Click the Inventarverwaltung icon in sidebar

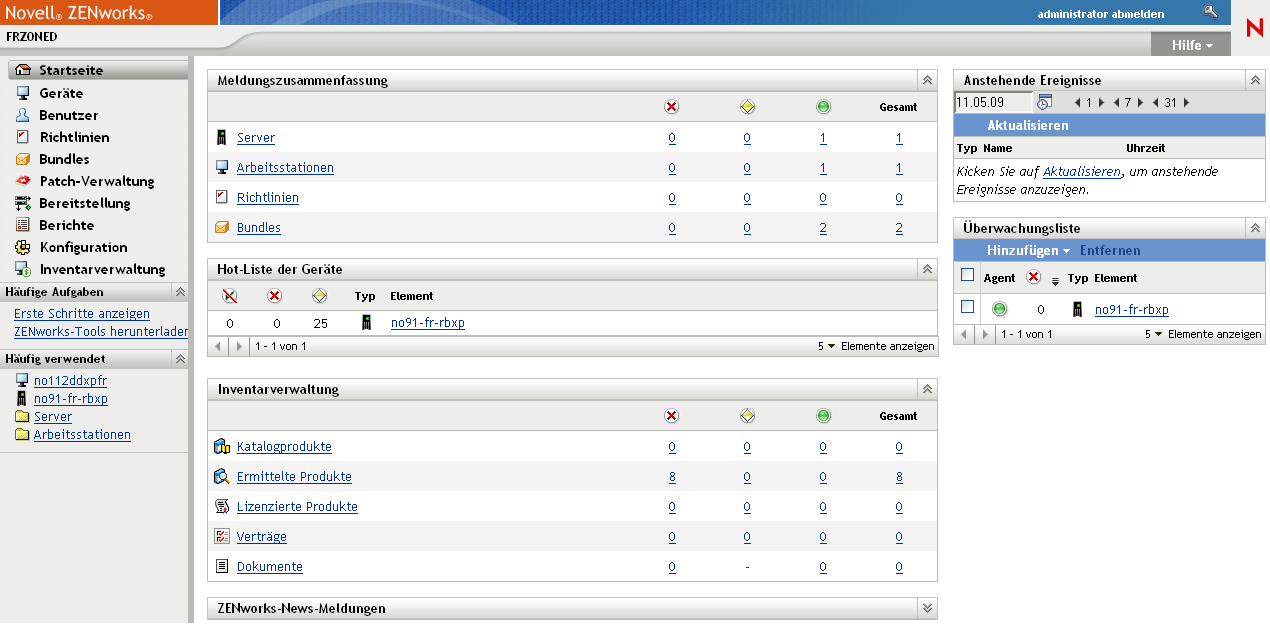click(23, 269)
